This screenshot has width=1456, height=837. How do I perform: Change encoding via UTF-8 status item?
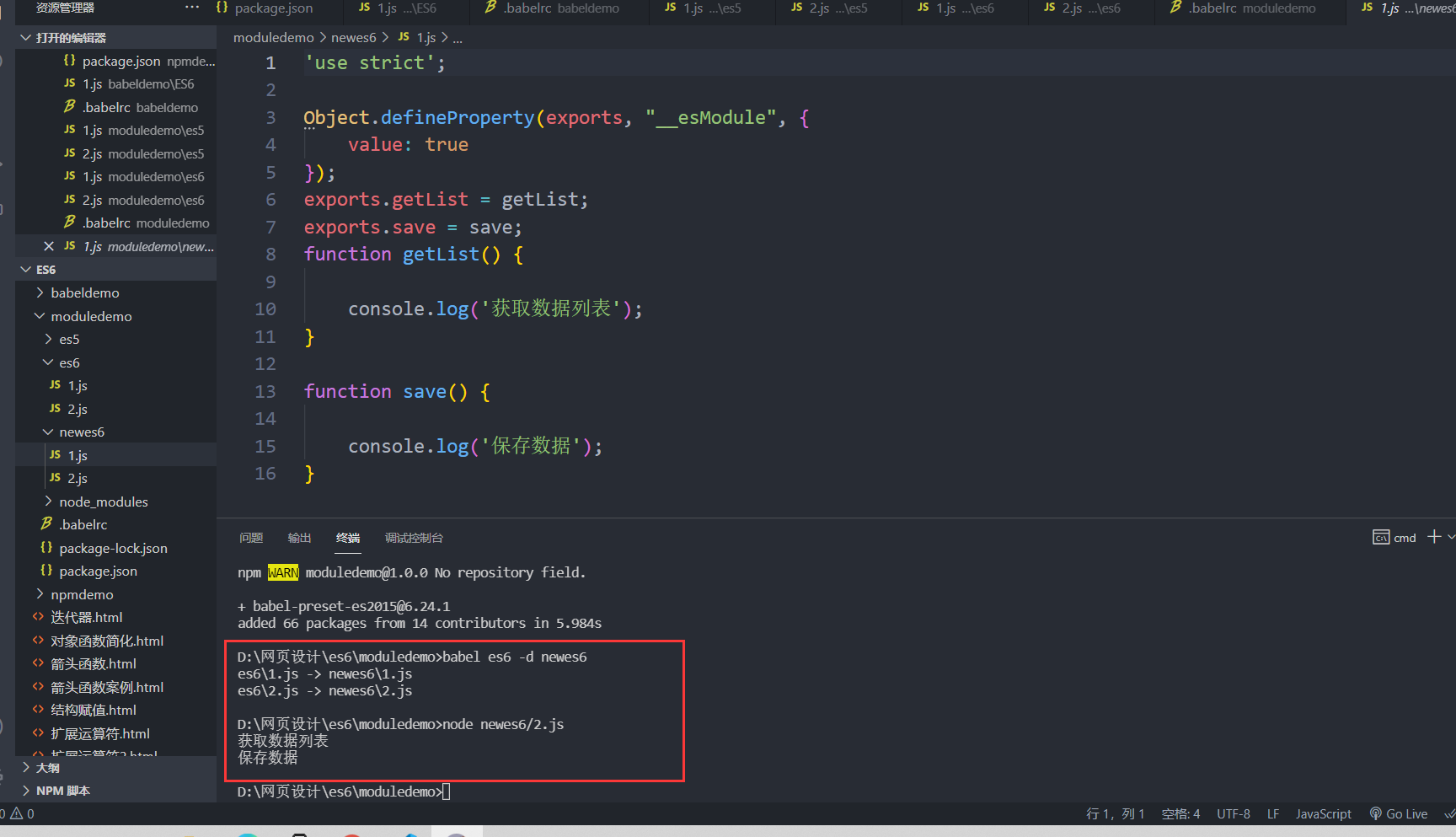tap(1234, 813)
